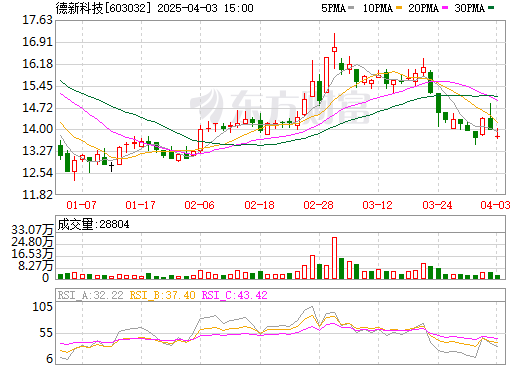Viewport: 520px width, 365px height.
Task: Click the black cross doji candlestick
Action: pos(112,167)
